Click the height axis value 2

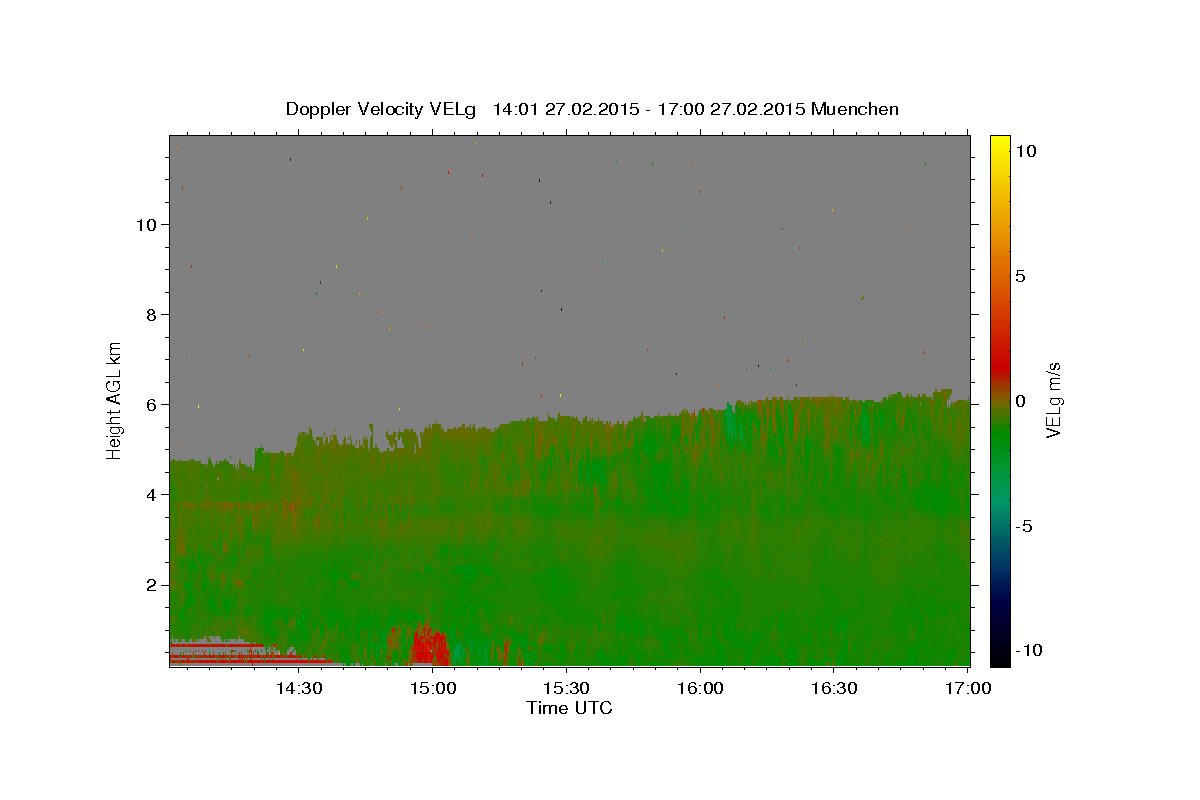[x=151, y=584]
